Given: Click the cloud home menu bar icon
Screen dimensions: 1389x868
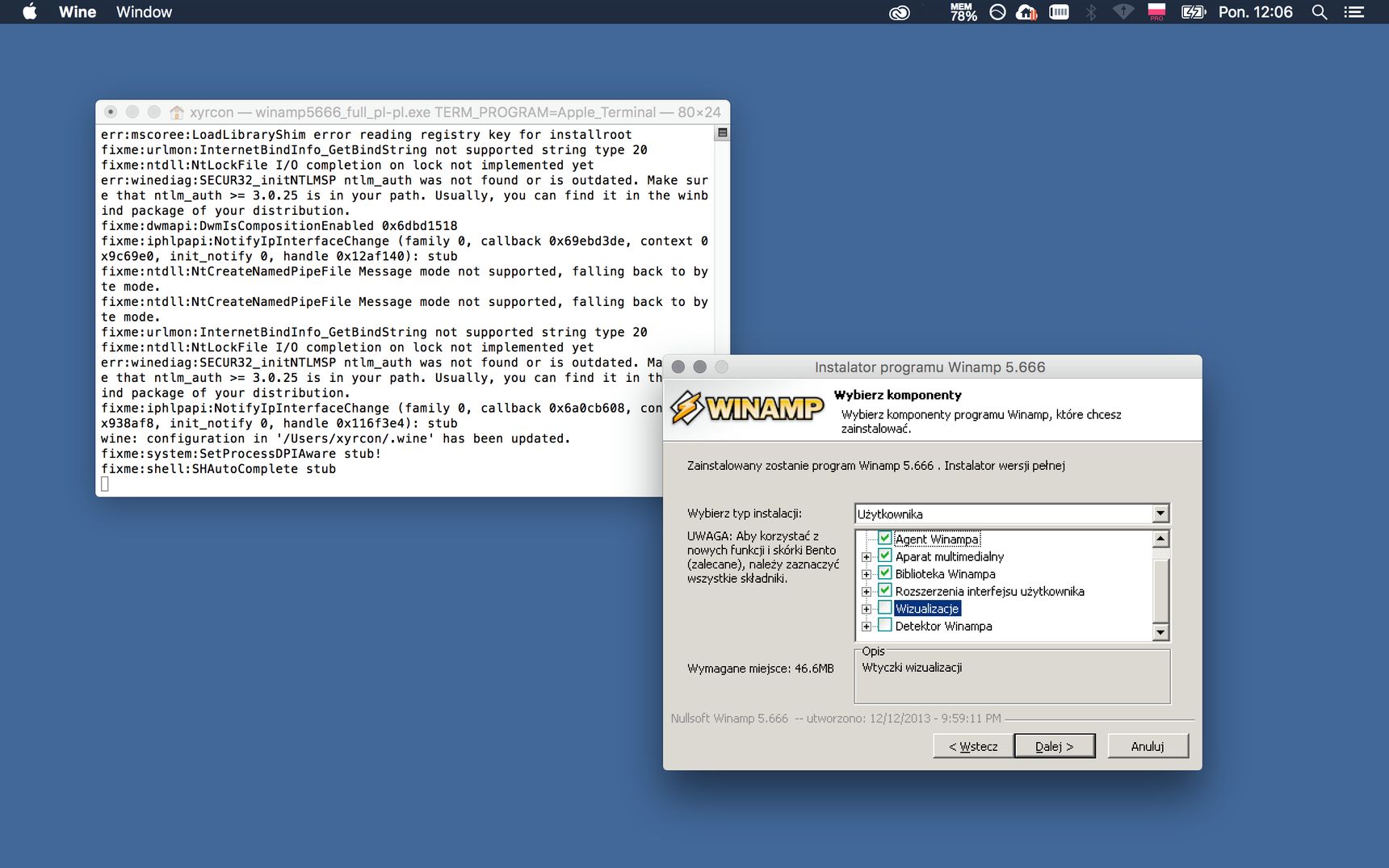Looking at the screenshot, I should 1026,12.
